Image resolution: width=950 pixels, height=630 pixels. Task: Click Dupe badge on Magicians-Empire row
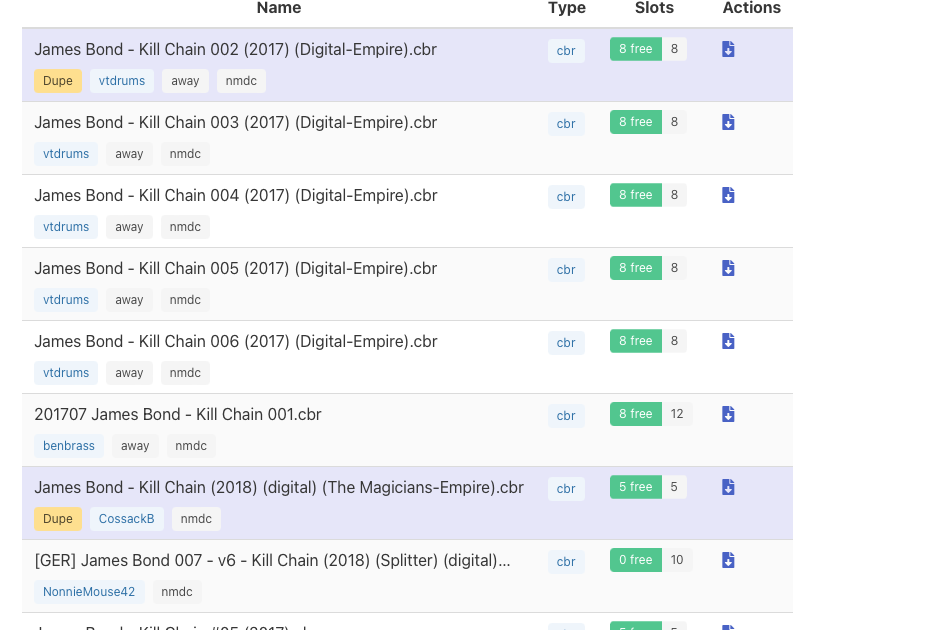[x=58, y=519]
